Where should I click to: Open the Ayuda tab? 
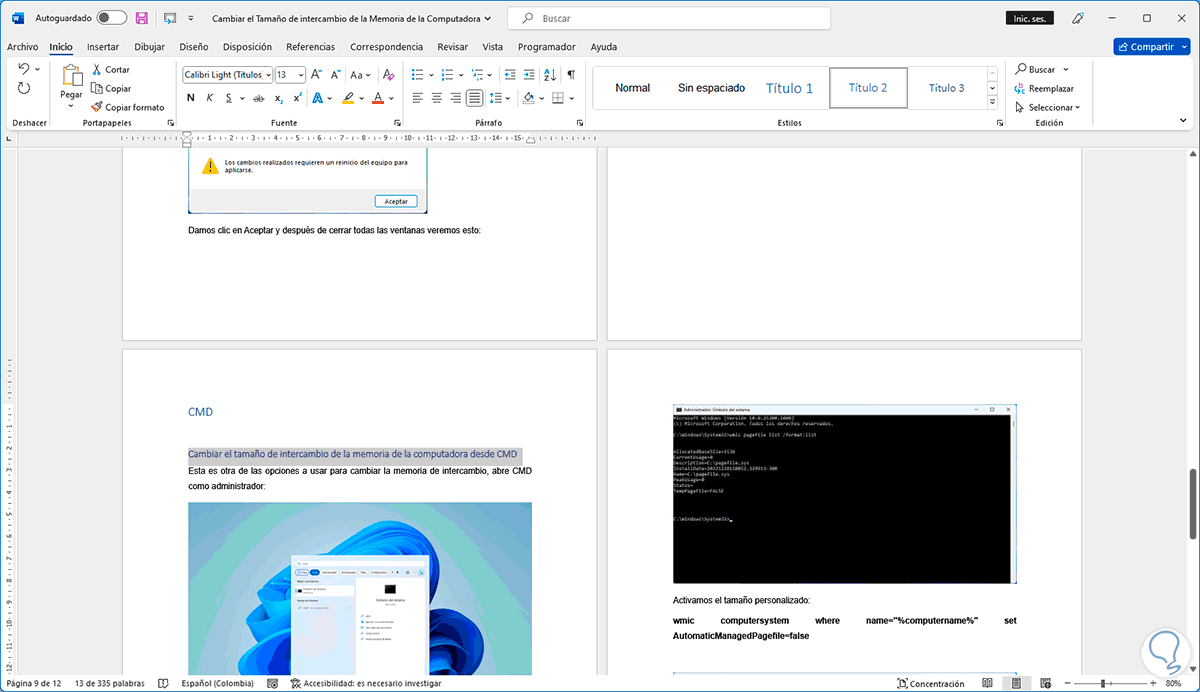(604, 47)
